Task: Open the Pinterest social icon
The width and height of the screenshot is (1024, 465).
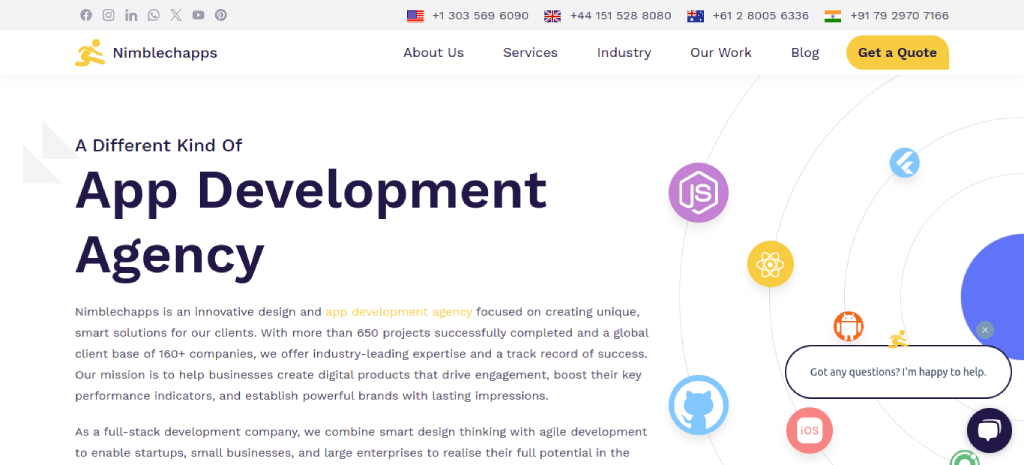Action: [221, 15]
